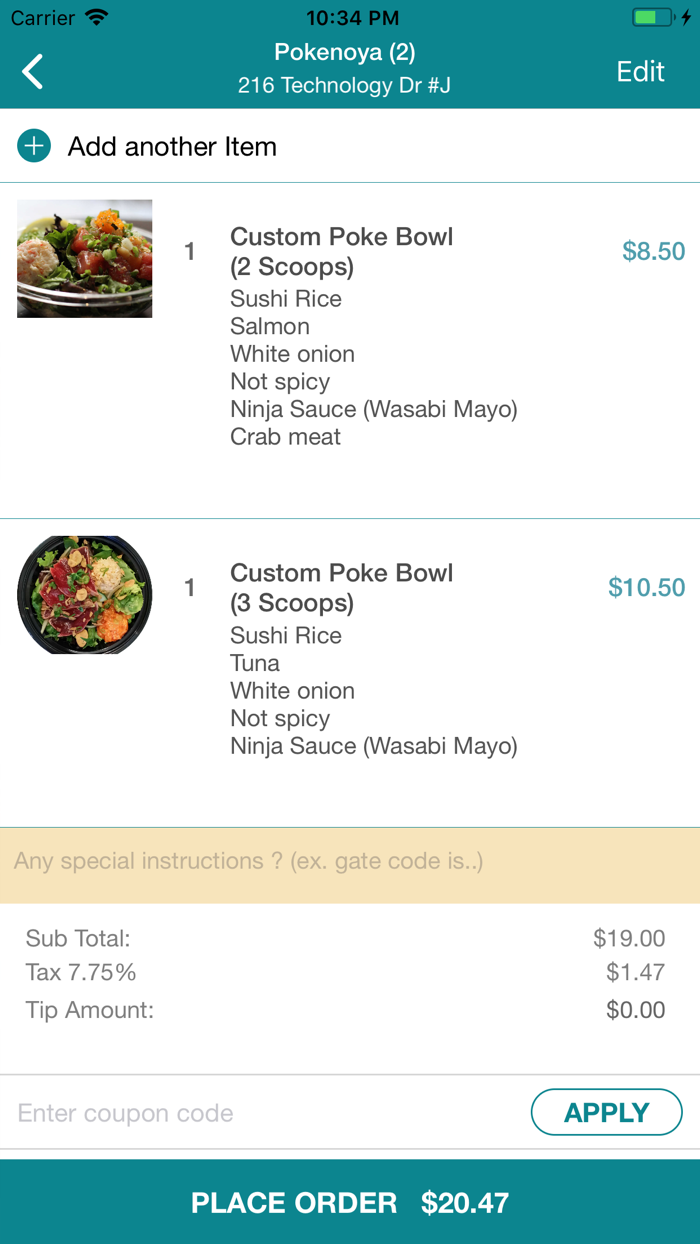Tap the $10.50 item price
This screenshot has width=700, height=1244.
[646, 588]
